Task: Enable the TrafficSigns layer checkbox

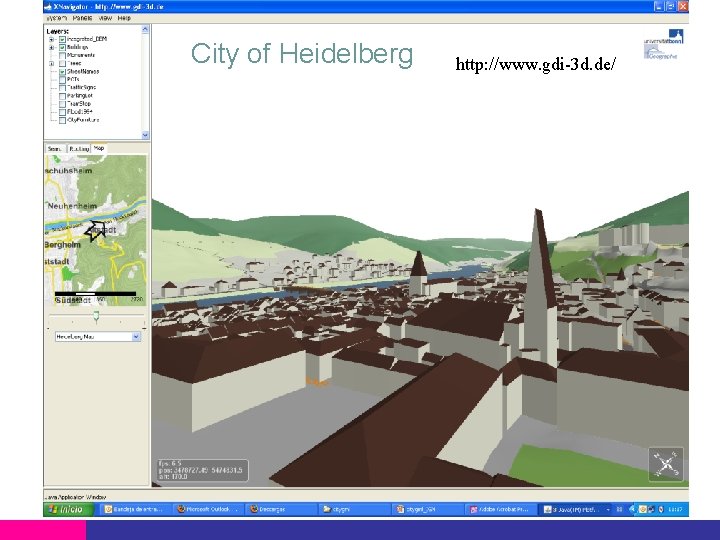Action: pyautogui.click(x=62, y=88)
